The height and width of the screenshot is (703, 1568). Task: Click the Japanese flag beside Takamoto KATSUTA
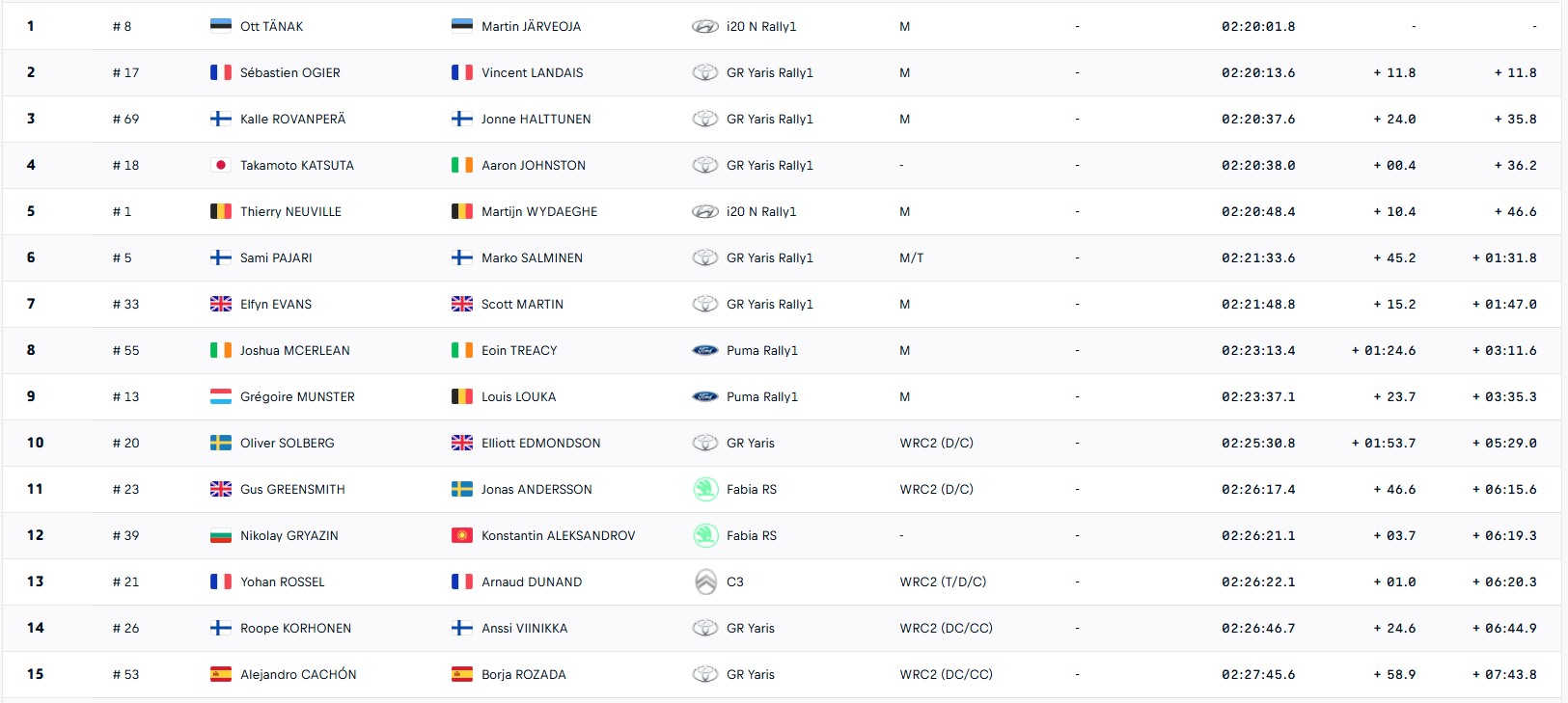[x=221, y=165]
